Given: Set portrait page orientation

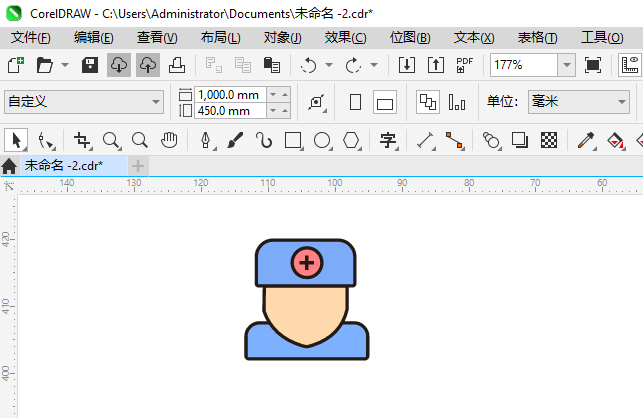Looking at the screenshot, I should click(355, 102).
